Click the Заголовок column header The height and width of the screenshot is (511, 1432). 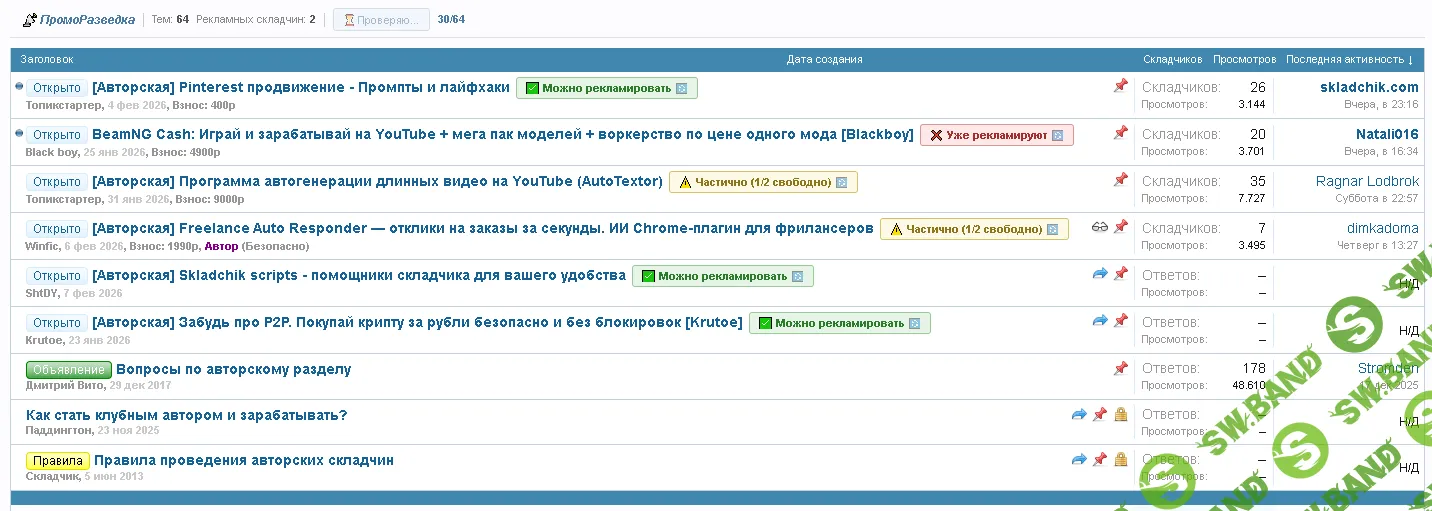click(x=46, y=60)
